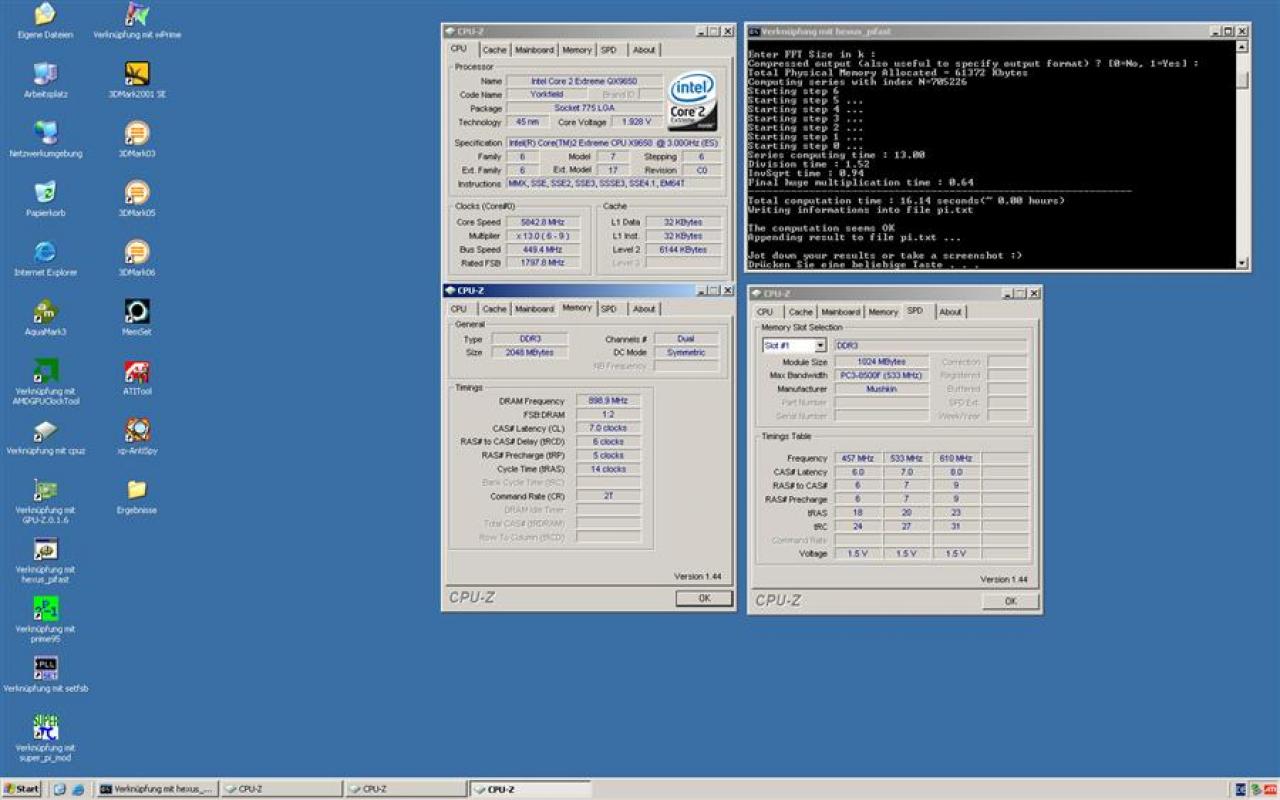This screenshot has width=1280, height=800.
Task: Launch the setfsb desktop shortcut
Action: tap(45, 668)
